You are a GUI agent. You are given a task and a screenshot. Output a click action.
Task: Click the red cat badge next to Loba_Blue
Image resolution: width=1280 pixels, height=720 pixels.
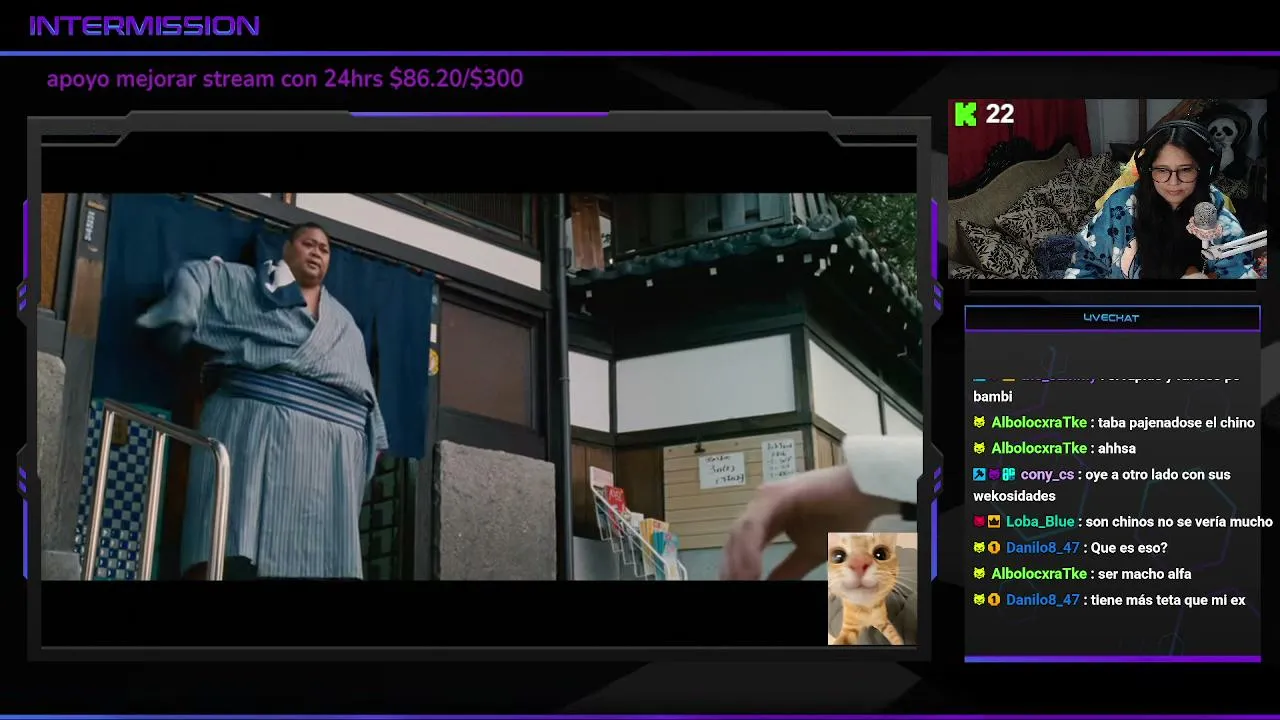click(x=979, y=522)
